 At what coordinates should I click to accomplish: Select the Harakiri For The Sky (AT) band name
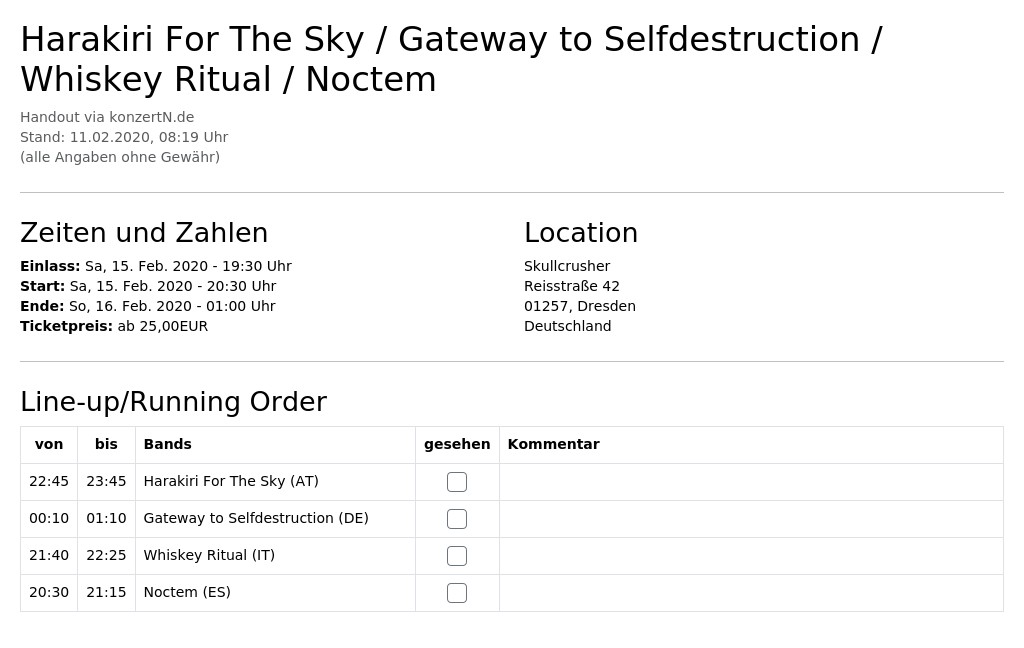[x=231, y=481]
